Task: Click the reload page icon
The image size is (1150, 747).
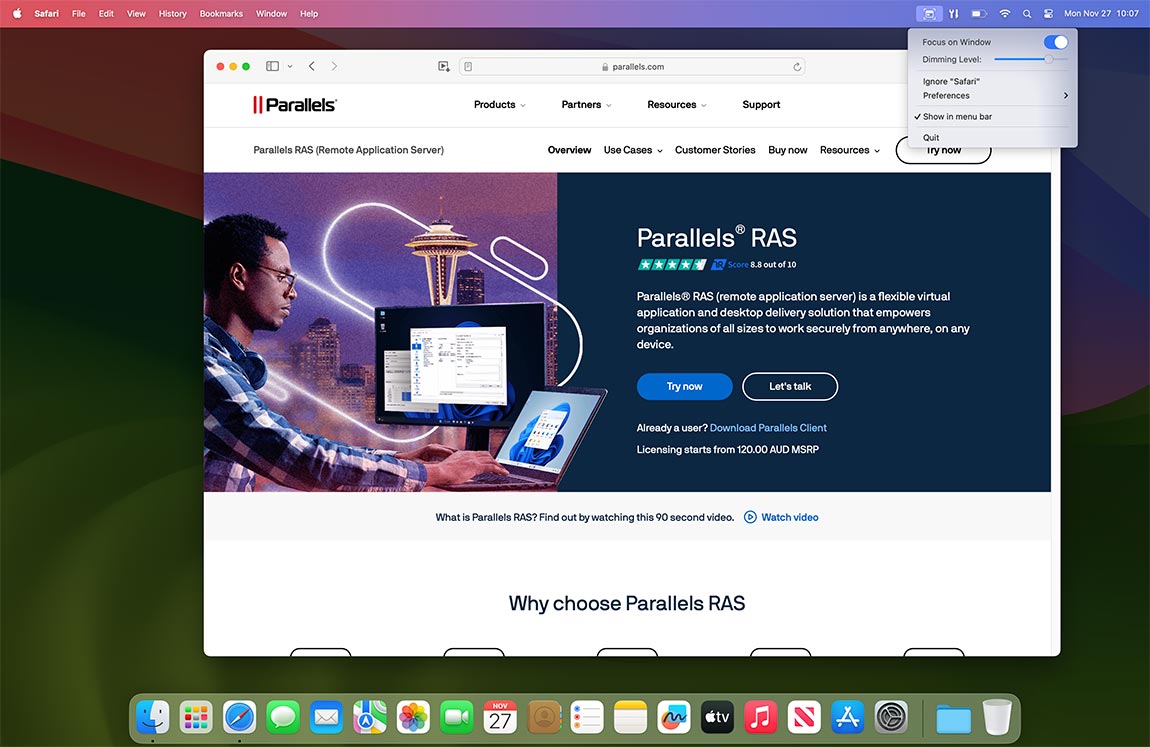Action: click(797, 67)
